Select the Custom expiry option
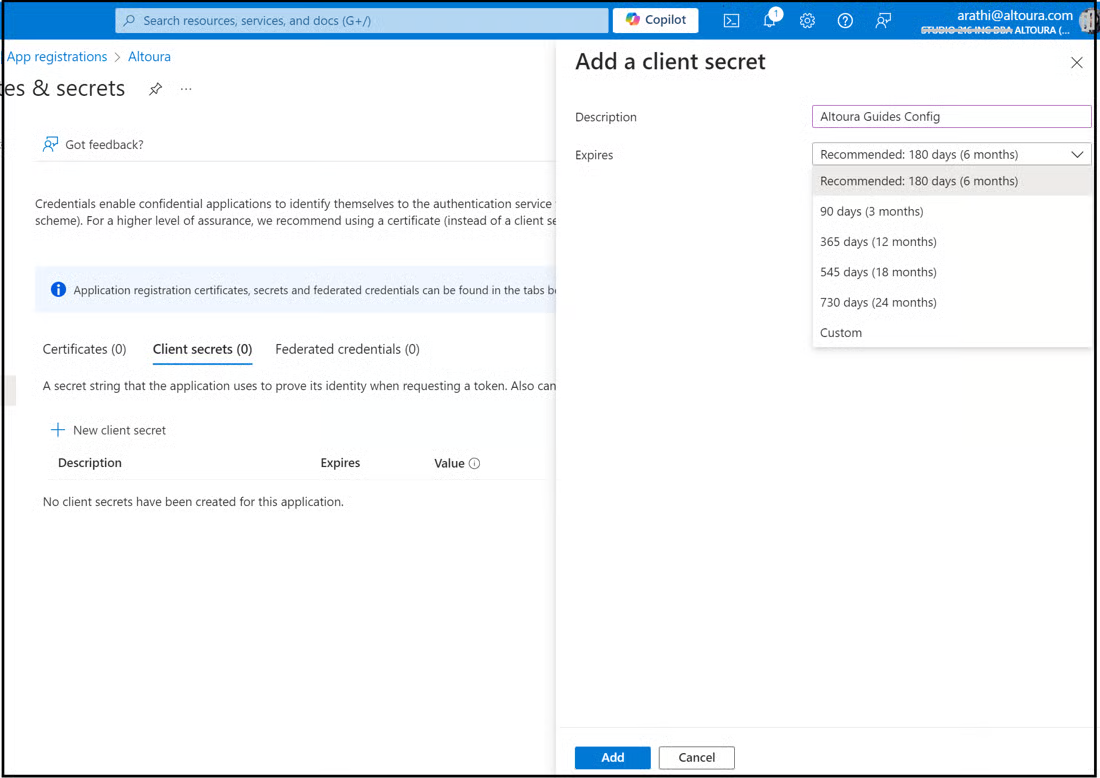1100x778 pixels. pos(951,333)
